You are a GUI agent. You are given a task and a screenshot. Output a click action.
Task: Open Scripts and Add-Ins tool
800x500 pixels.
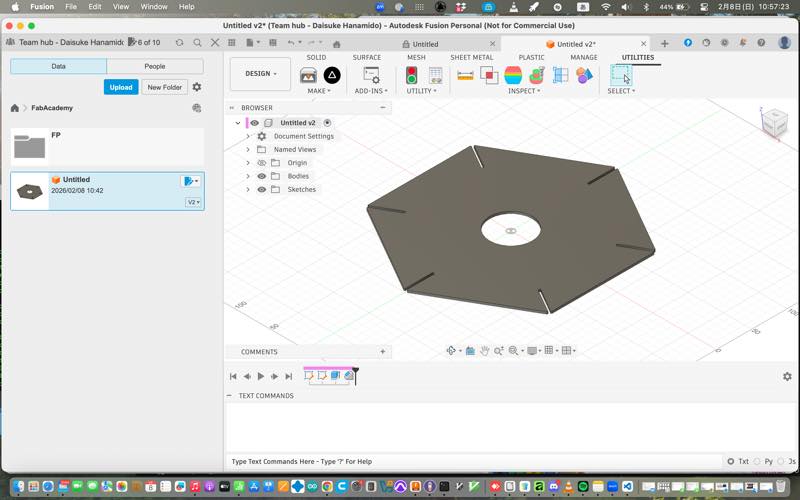(x=371, y=75)
